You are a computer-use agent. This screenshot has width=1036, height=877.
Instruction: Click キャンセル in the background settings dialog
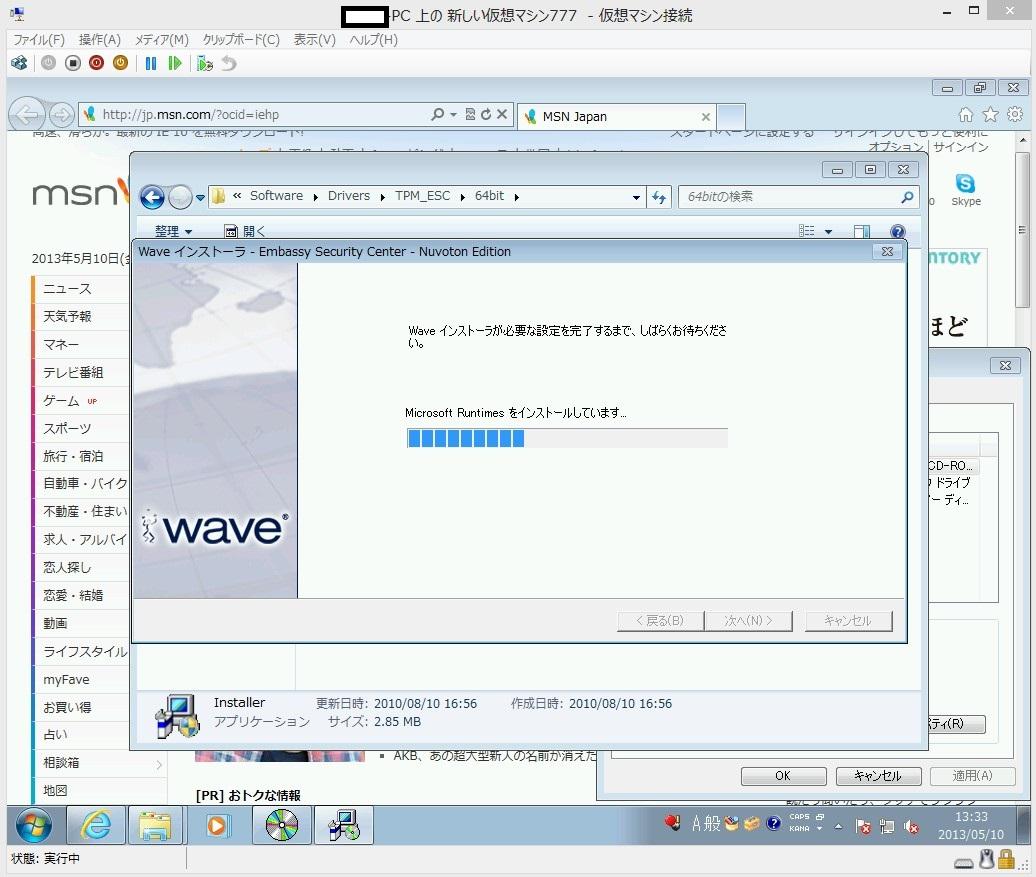[878, 776]
